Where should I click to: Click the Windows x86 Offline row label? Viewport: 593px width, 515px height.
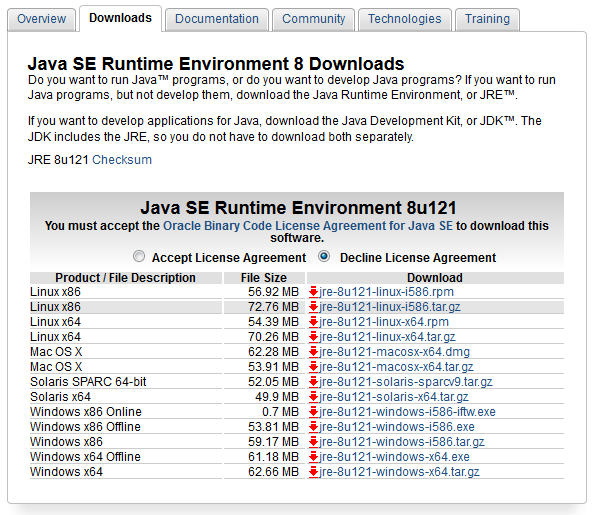[x=85, y=427]
